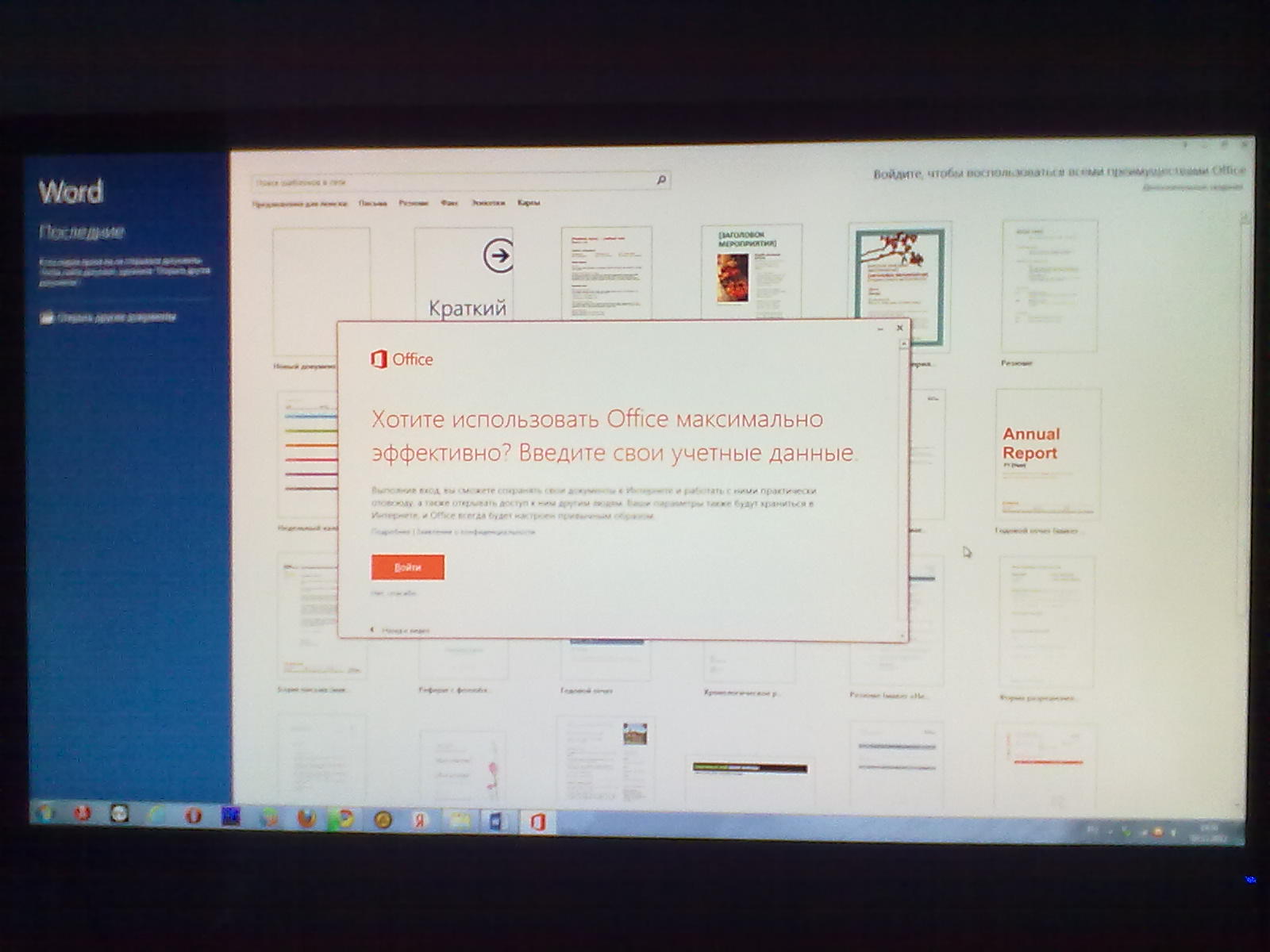The height and width of the screenshot is (952, 1270).
Task: Open the Annual Report template
Action: tap(1048, 454)
